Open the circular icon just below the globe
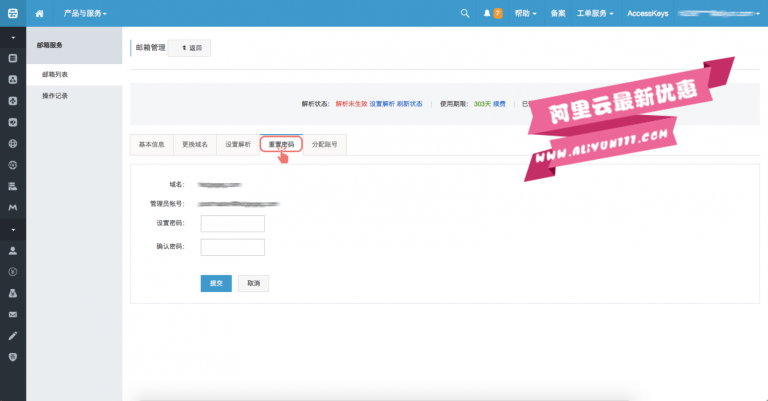 13,165
